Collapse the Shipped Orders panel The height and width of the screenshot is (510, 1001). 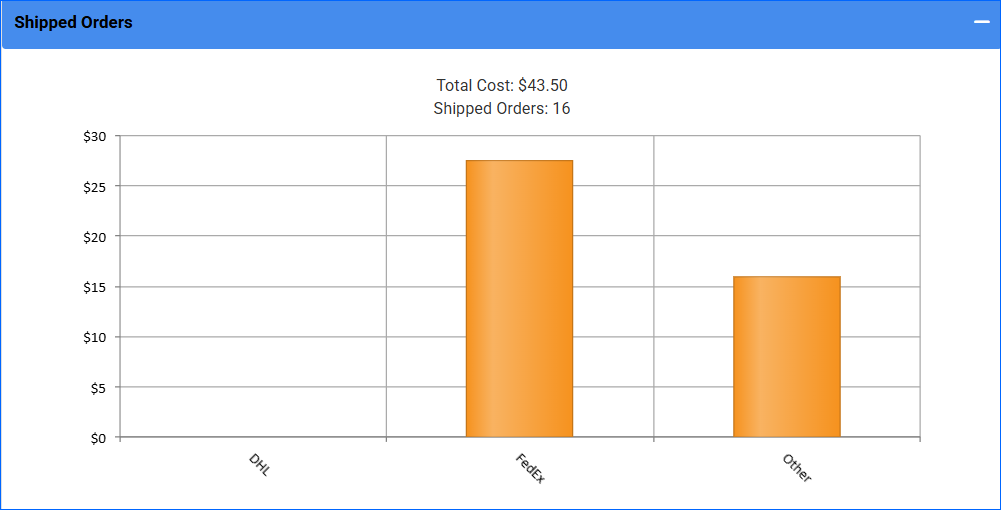981,22
